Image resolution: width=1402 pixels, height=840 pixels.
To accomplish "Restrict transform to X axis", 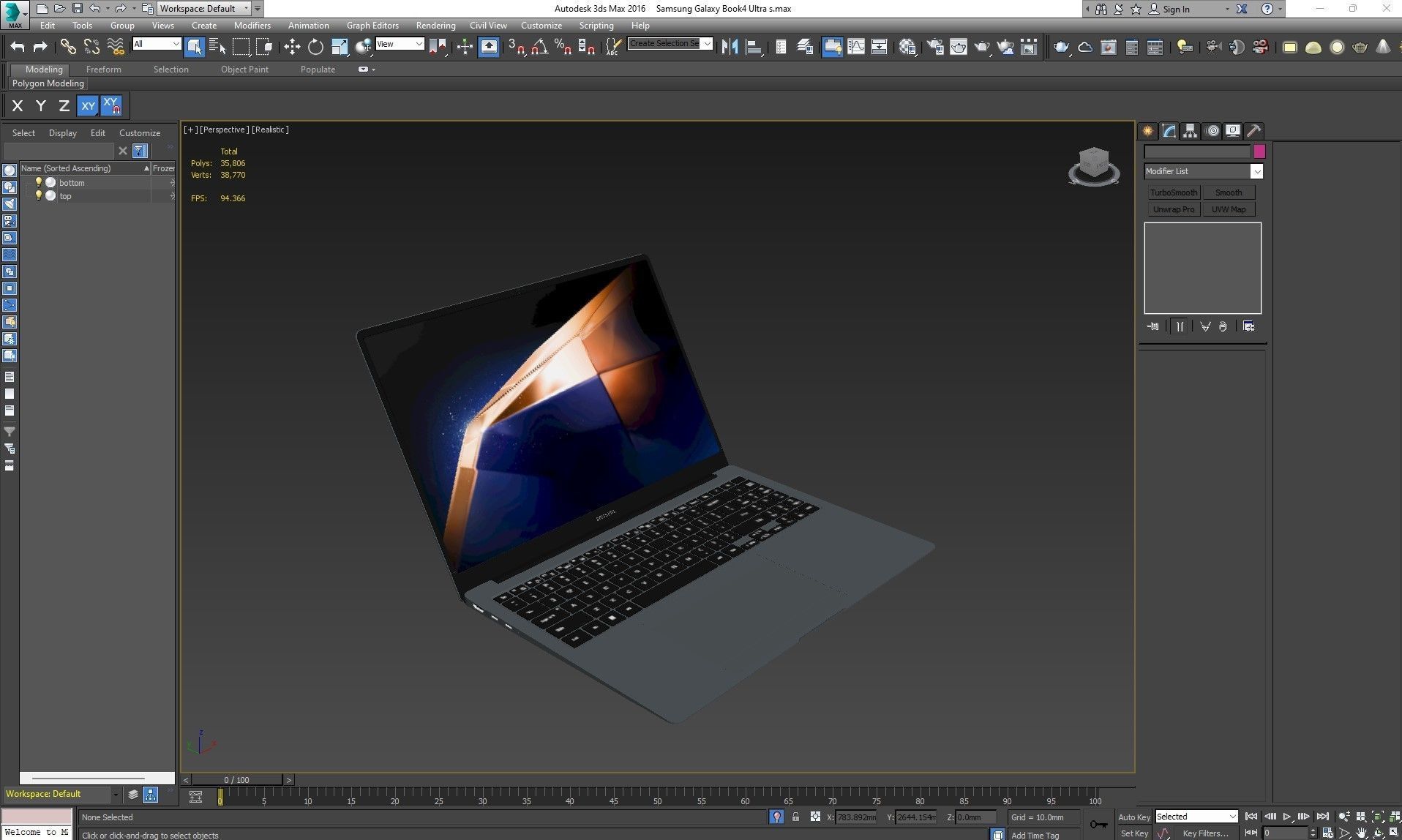I will [x=18, y=106].
